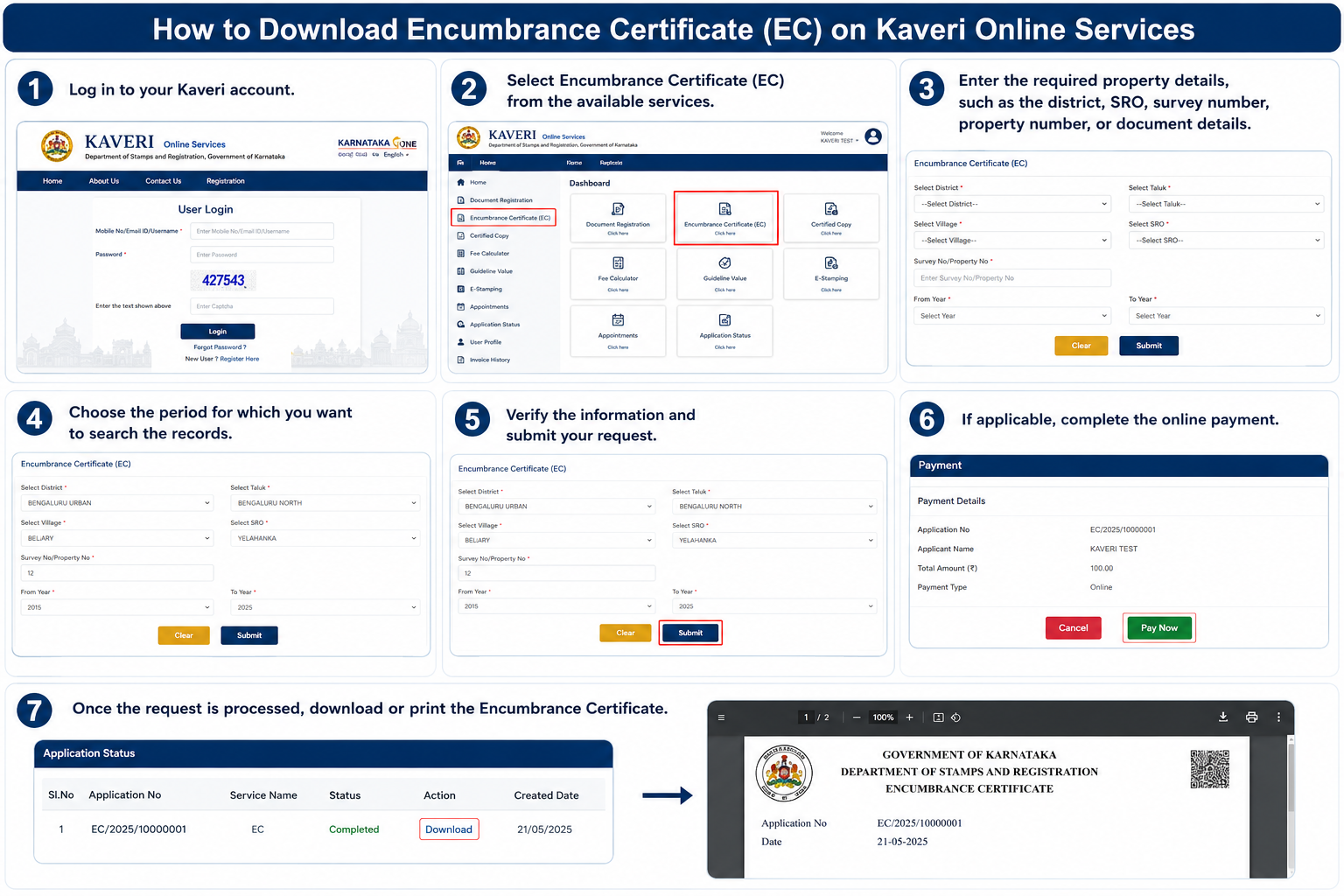This screenshot has width=1344, height=896.
Task: Open the --Select District-- dropdown
Action: [1012, 204]
